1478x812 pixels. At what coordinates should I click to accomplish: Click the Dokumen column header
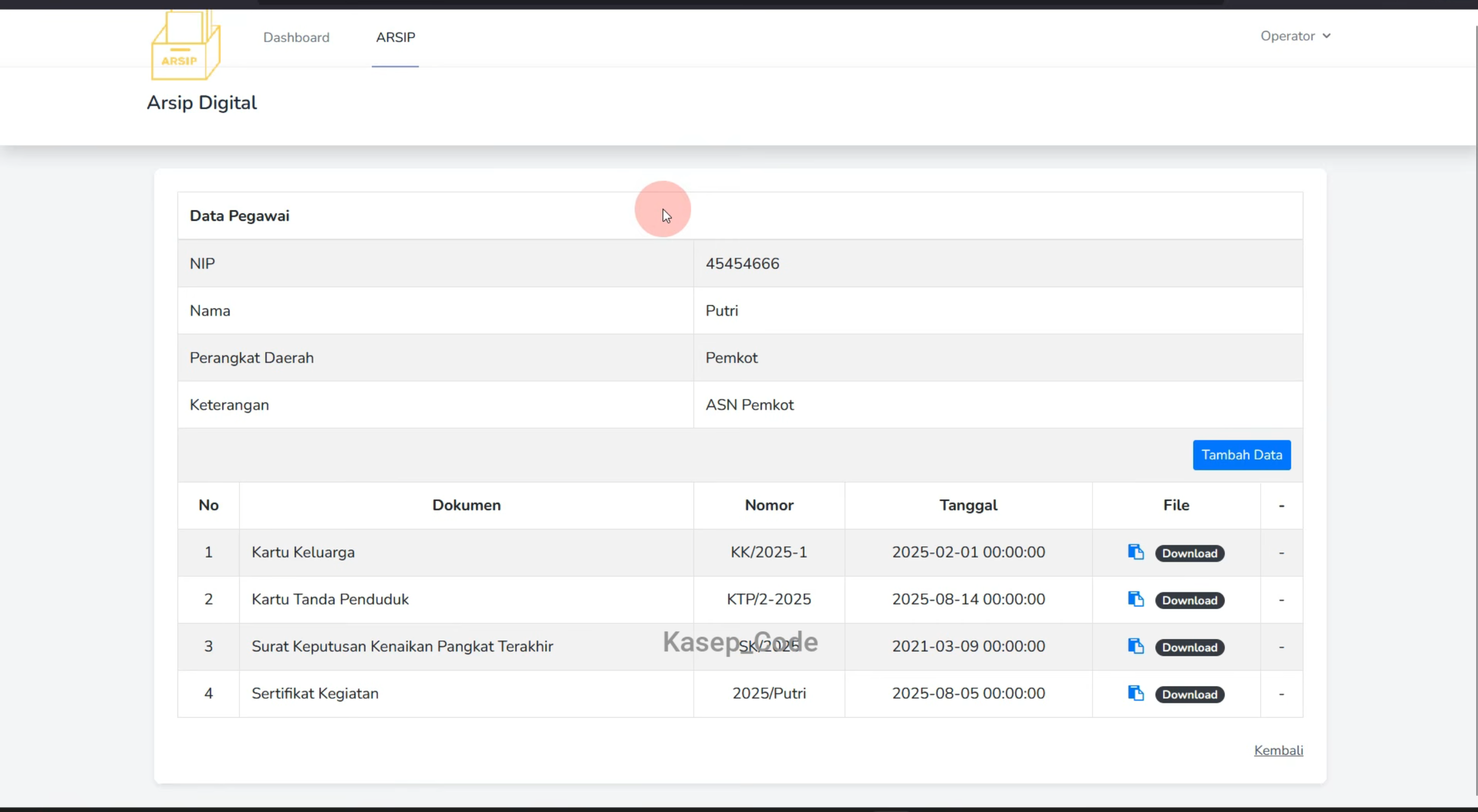466,505
